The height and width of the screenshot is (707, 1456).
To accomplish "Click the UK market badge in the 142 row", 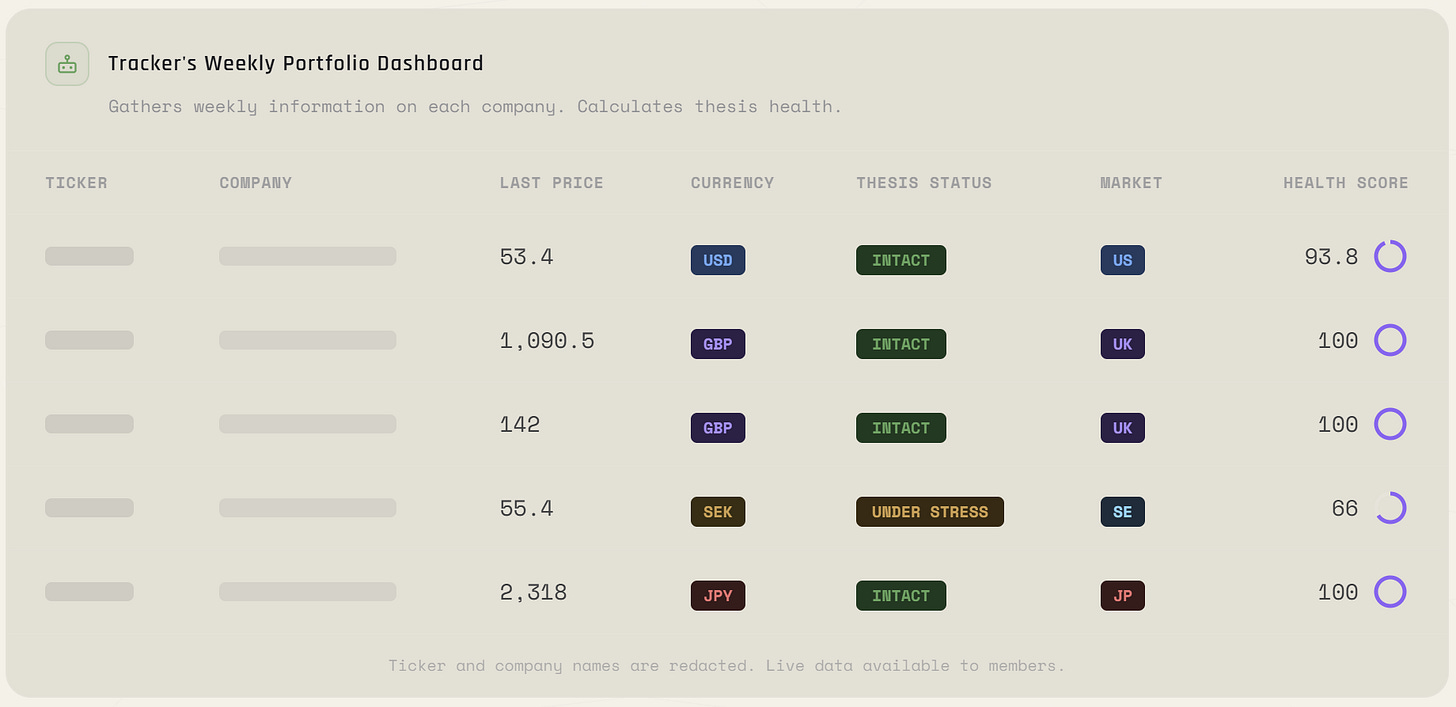I will click(x=1123, y=428).
